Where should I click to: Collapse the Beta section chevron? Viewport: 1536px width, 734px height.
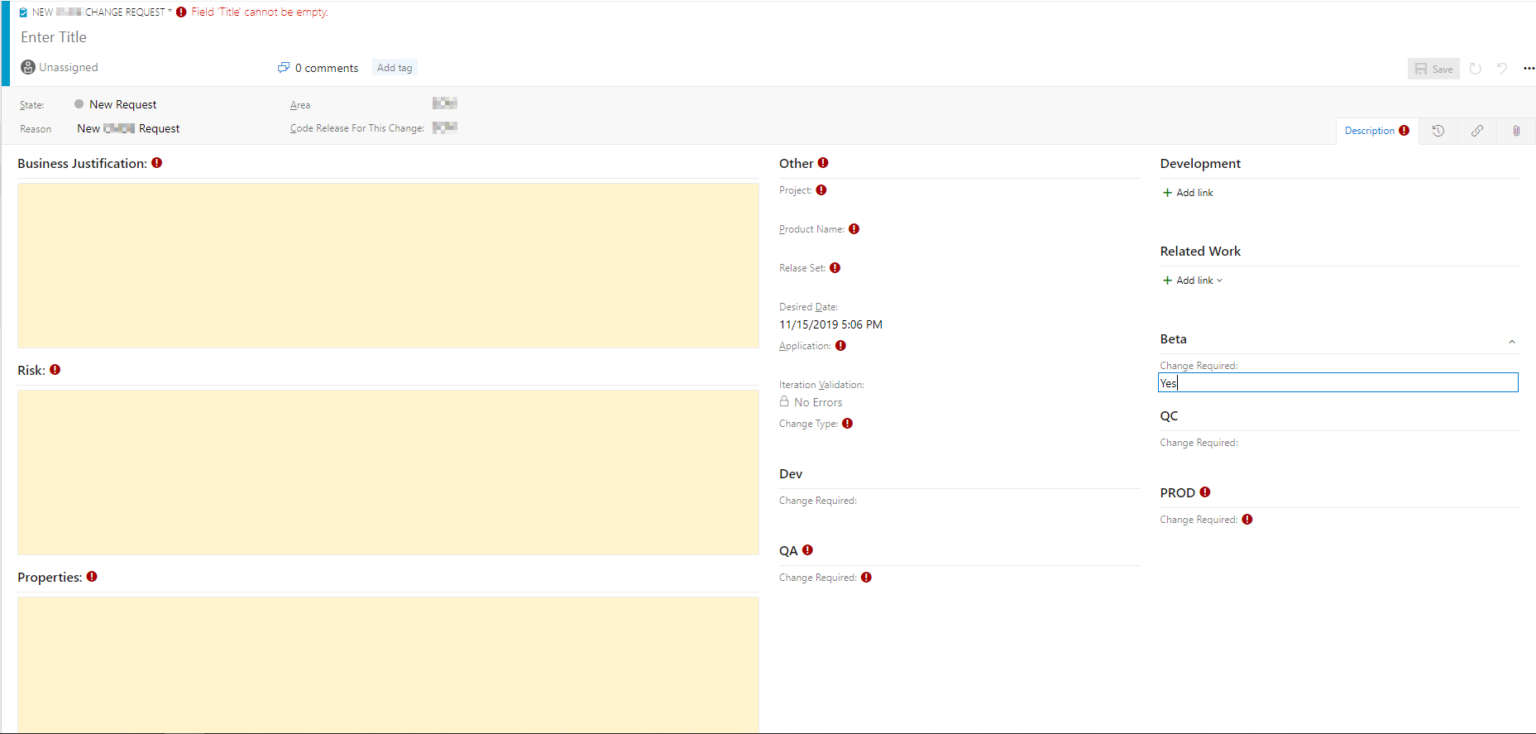pyautogui.click(x=1511, y=341)
